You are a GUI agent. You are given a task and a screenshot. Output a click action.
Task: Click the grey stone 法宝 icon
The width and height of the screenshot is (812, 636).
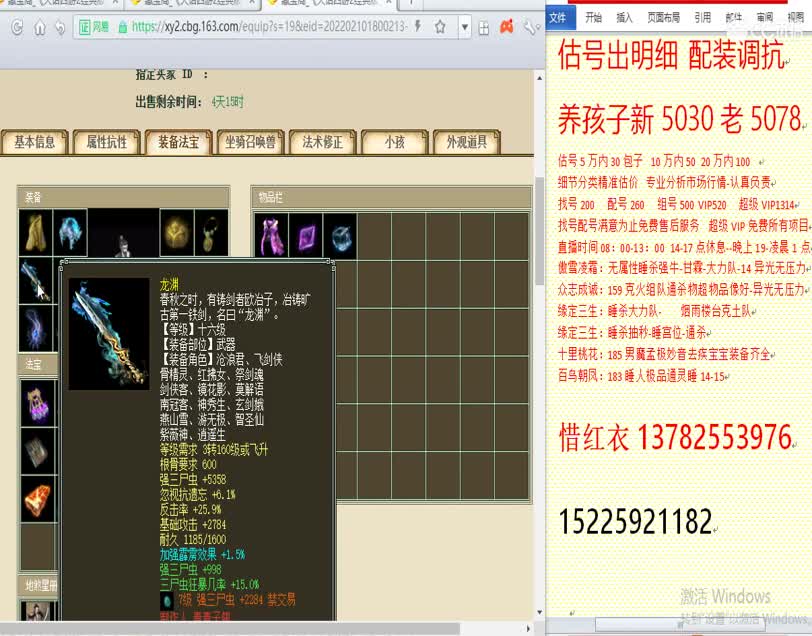coord(38,451)
